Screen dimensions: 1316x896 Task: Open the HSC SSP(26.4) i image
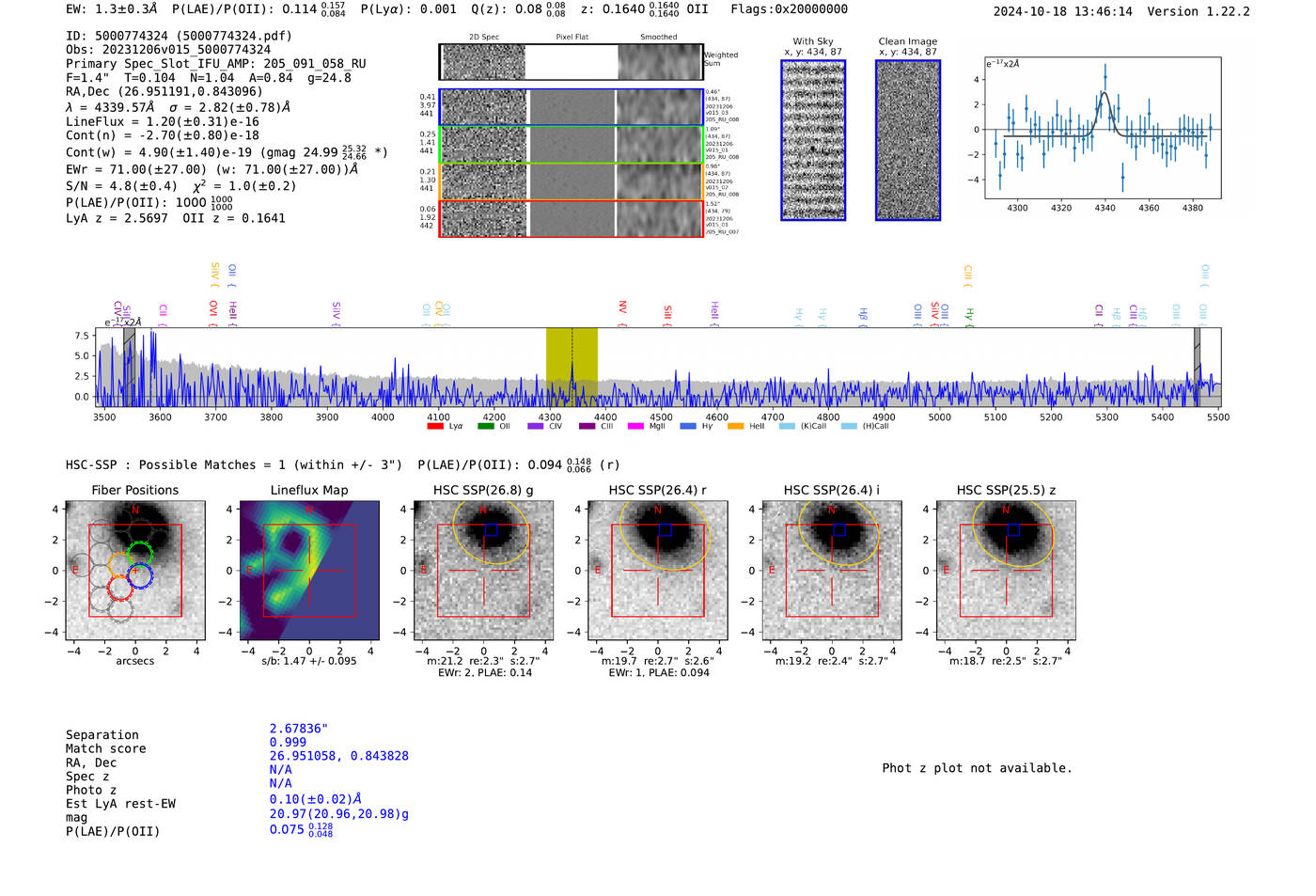click(x=832, y=571)
